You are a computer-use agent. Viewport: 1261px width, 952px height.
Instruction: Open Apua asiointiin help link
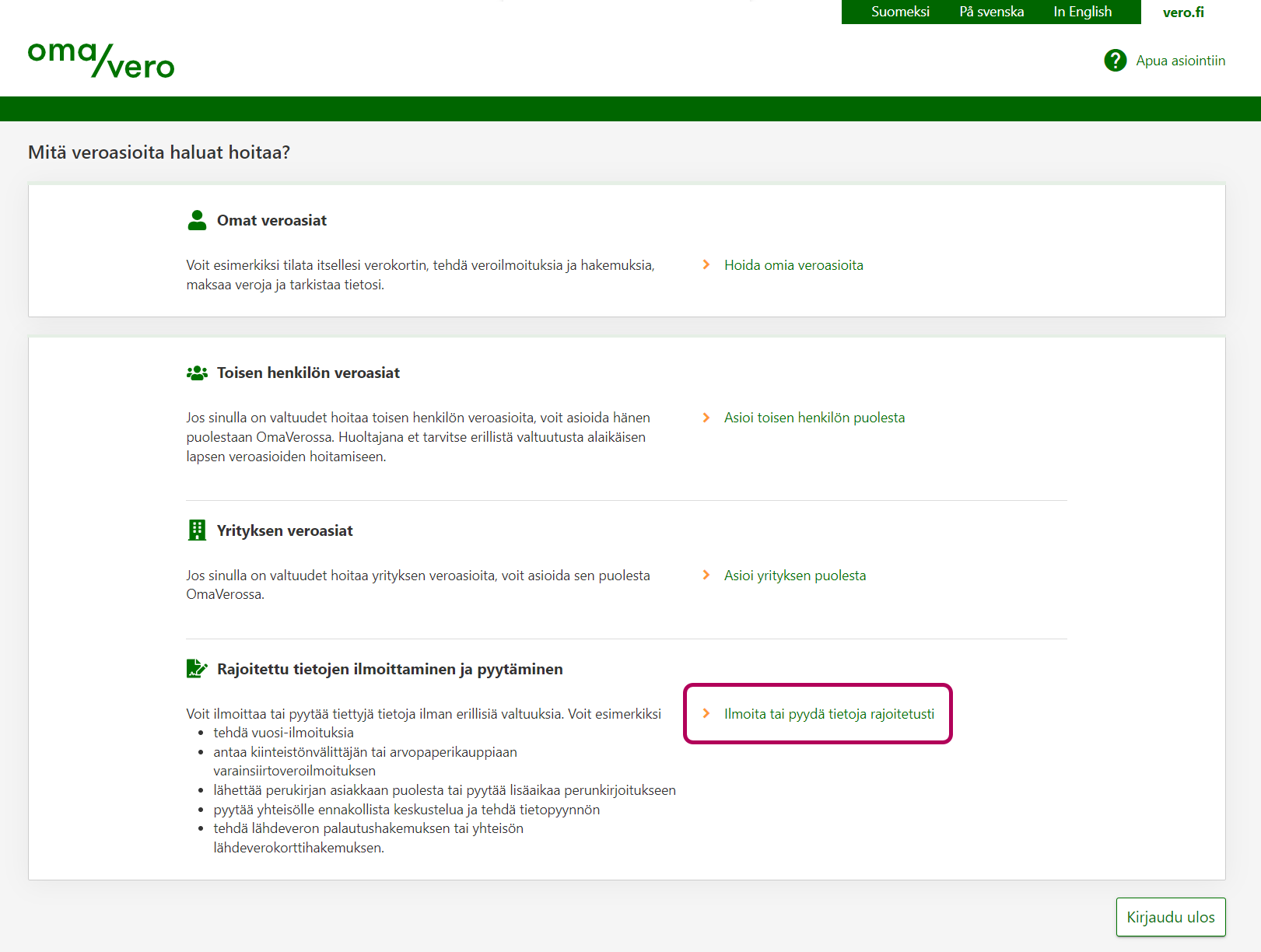click(1180, 61)
